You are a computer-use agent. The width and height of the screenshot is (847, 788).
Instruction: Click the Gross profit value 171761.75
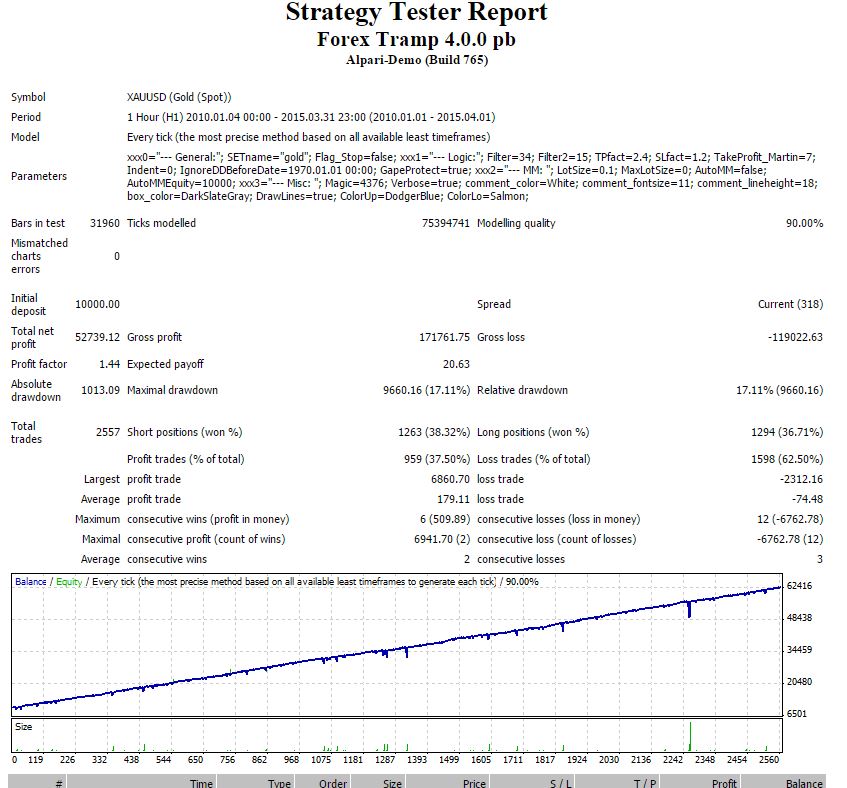(445, 337)
